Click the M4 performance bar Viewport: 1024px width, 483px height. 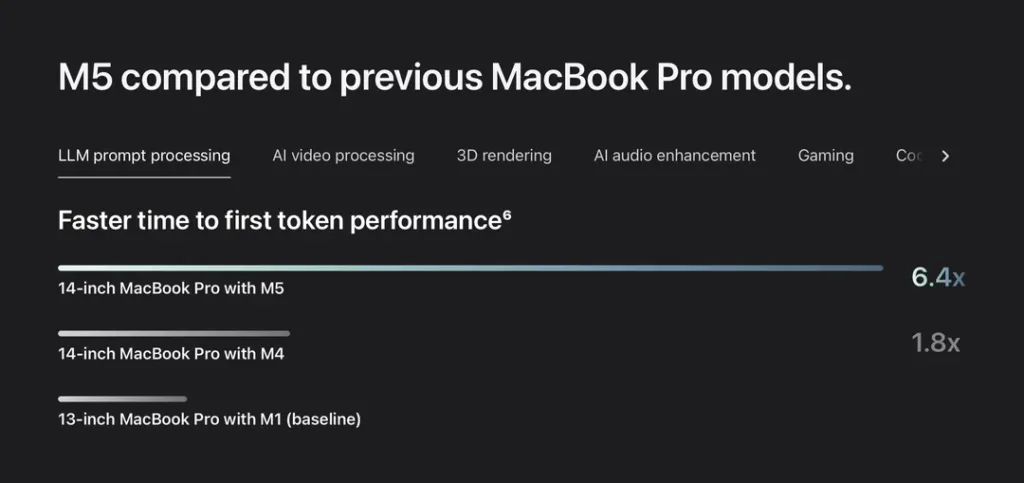[174, 333]
